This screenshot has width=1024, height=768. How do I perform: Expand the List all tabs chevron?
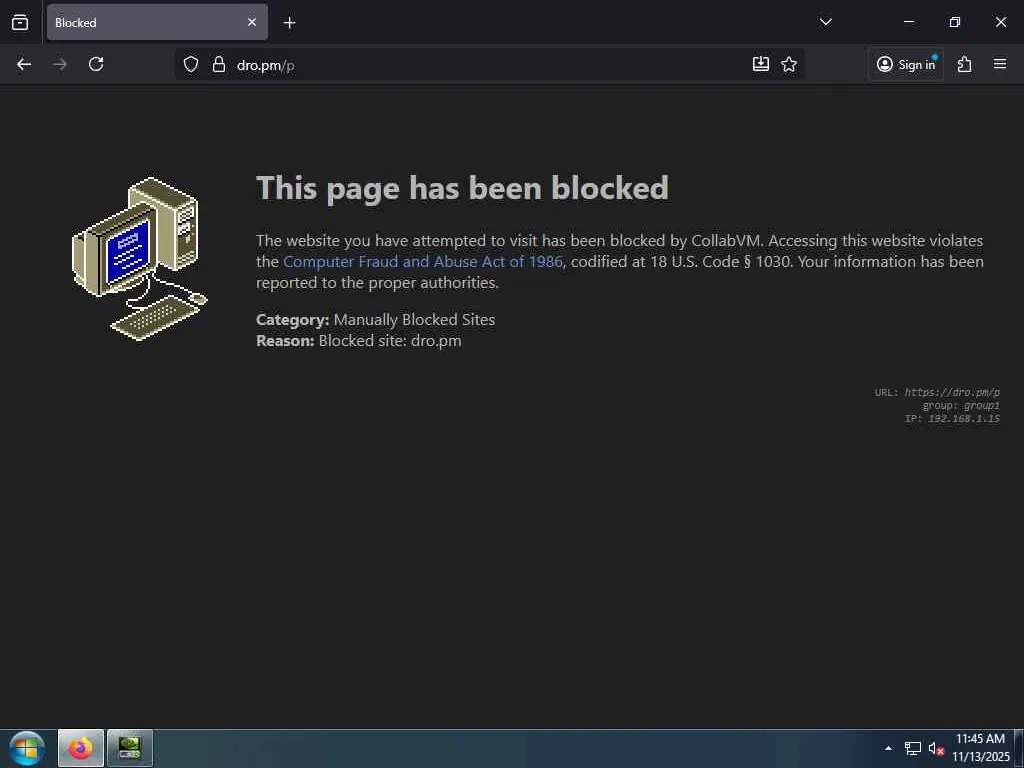point(825,22)
